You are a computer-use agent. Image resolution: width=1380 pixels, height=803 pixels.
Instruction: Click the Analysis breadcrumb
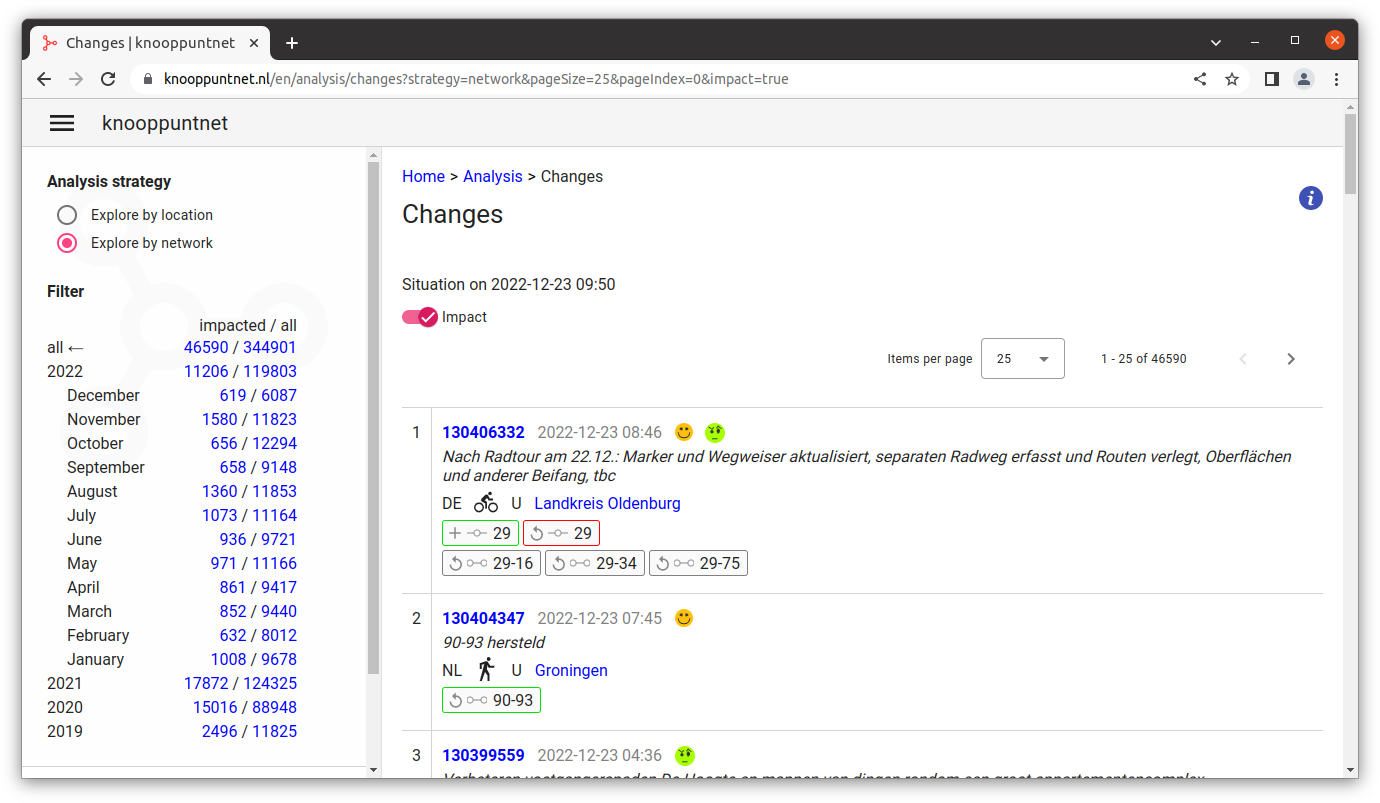493,176
